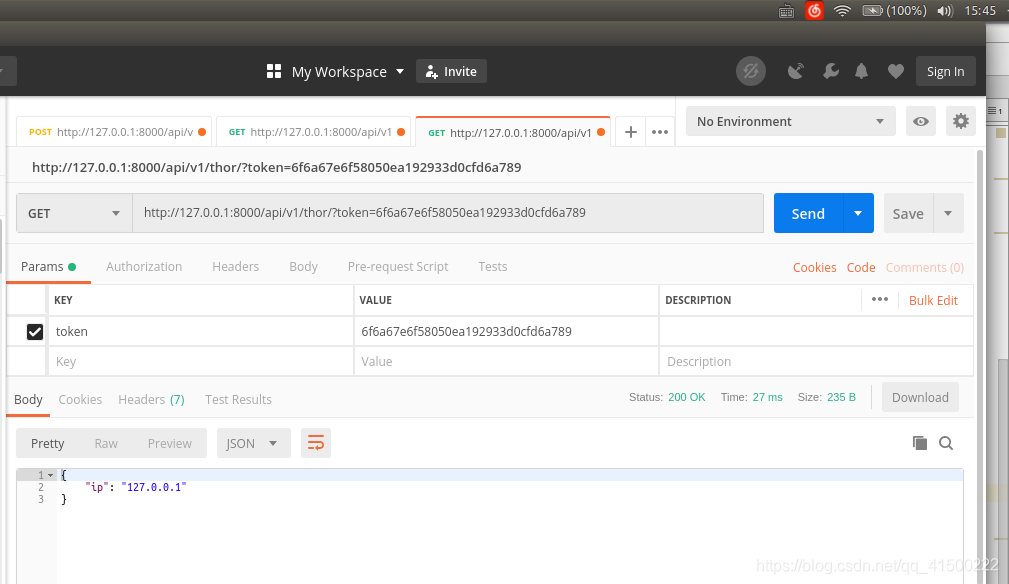Open the request Body tab
The height and width of the screenshot is (584, 1009).
click(x=303, y=266)
